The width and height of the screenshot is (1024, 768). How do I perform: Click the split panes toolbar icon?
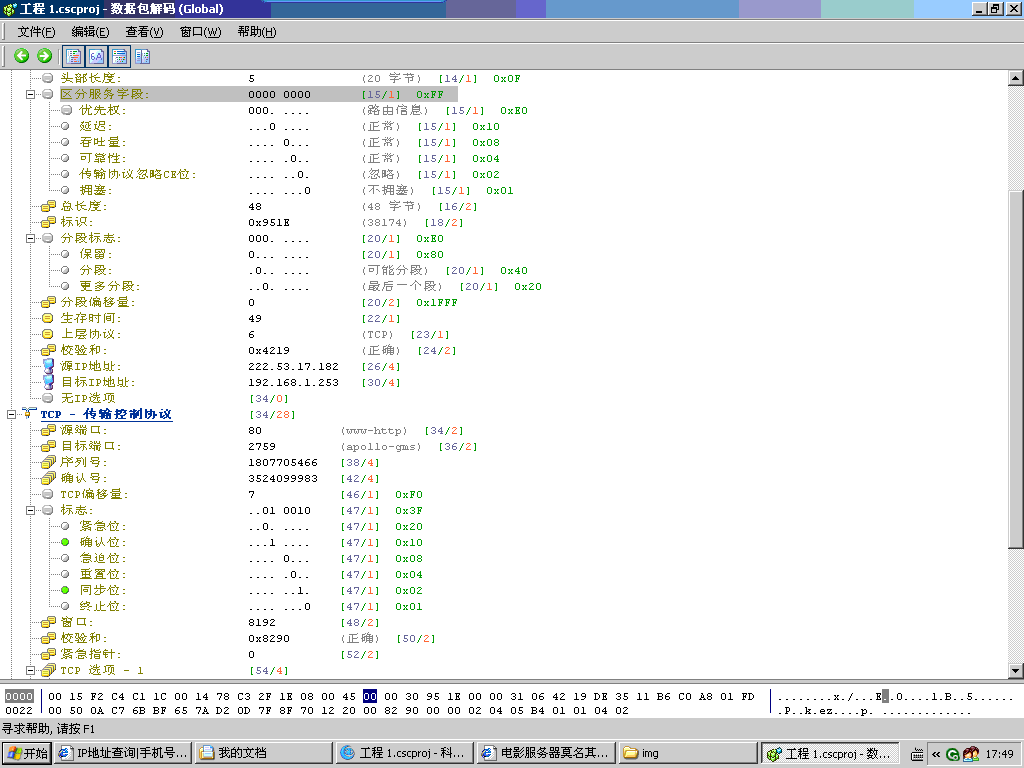click(142, 56)
